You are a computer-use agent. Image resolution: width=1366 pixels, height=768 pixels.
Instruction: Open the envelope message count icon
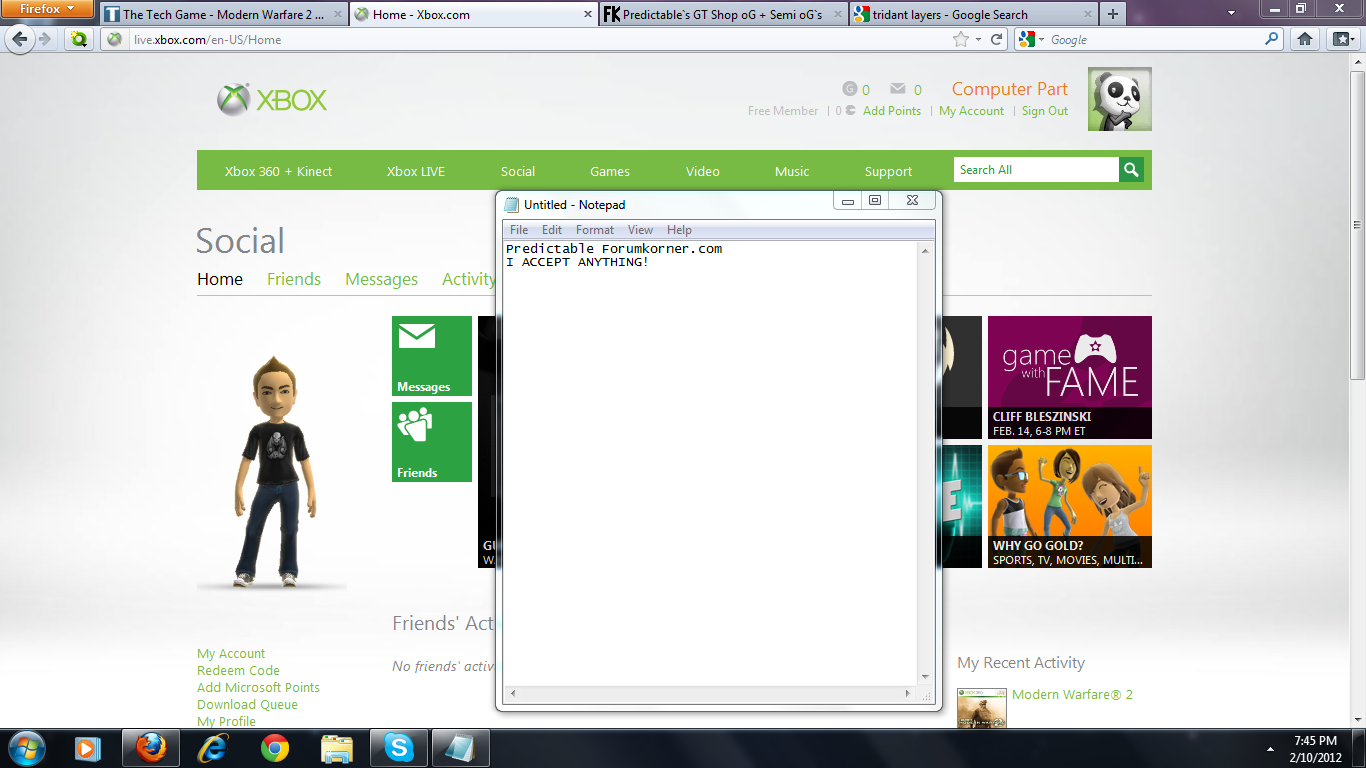[898, 89]
